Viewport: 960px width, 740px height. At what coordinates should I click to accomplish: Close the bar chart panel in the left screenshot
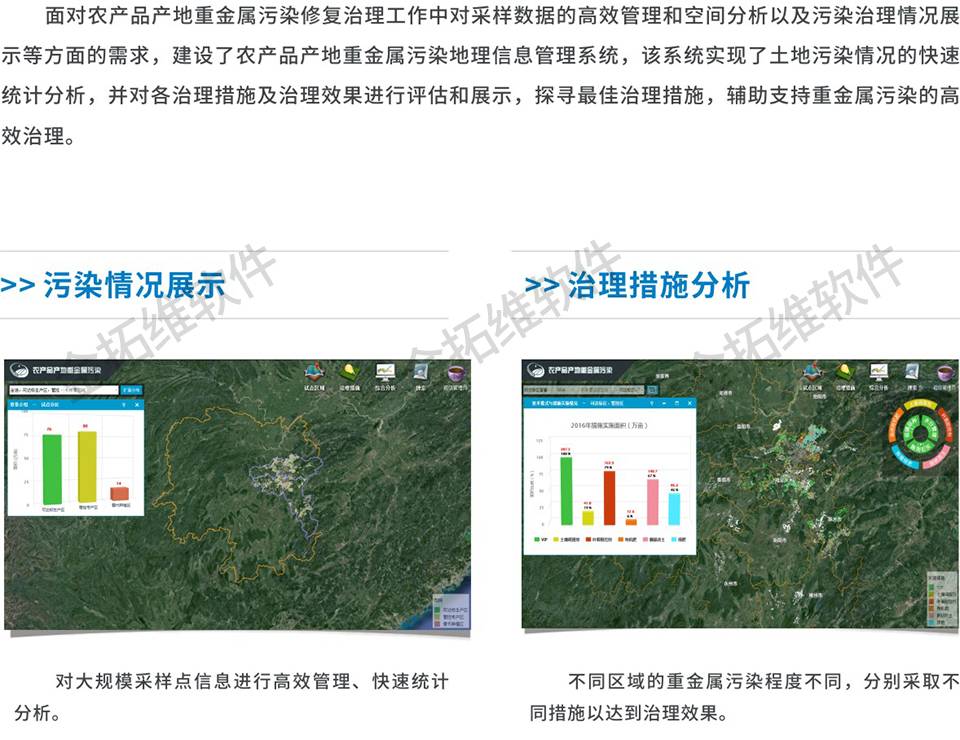click(137, 405)
